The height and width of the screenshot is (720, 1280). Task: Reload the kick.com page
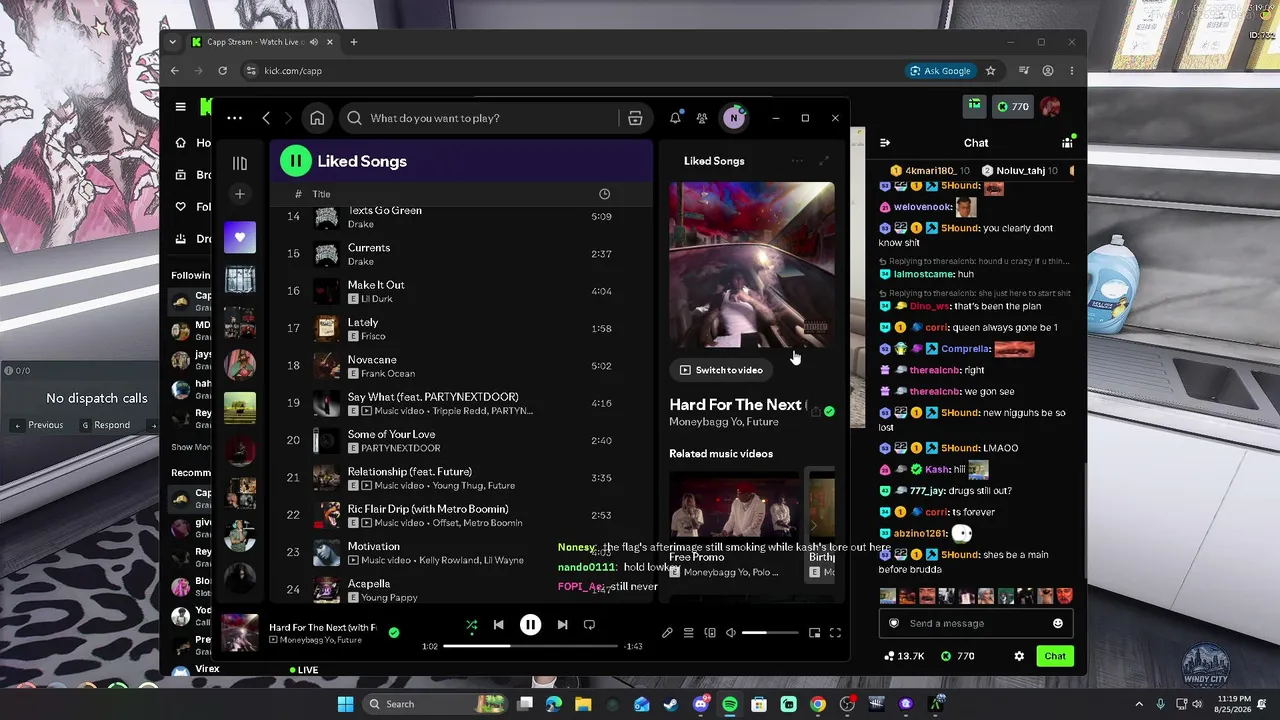tap(222, 71)
